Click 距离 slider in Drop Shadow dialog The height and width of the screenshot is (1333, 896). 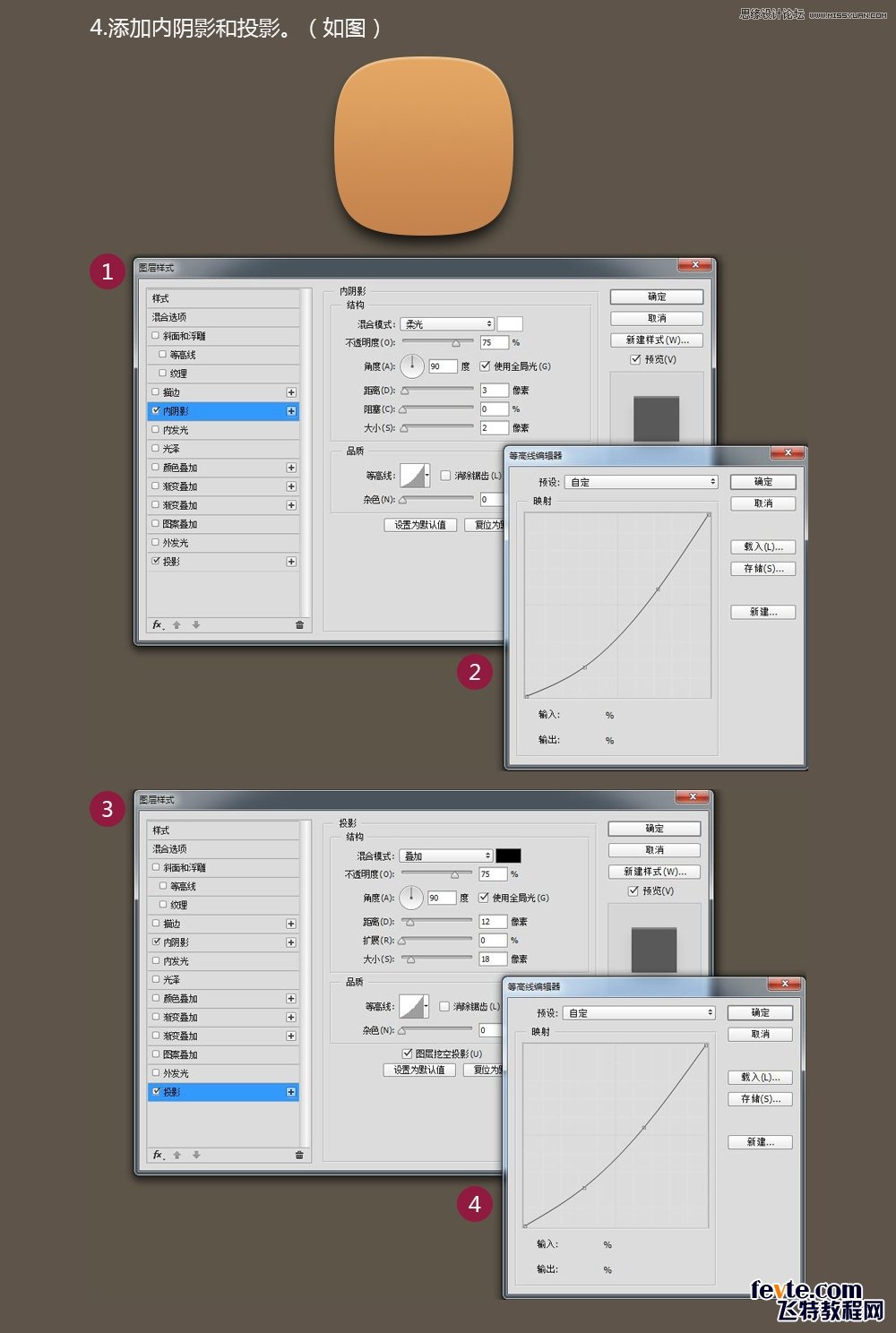436,921
